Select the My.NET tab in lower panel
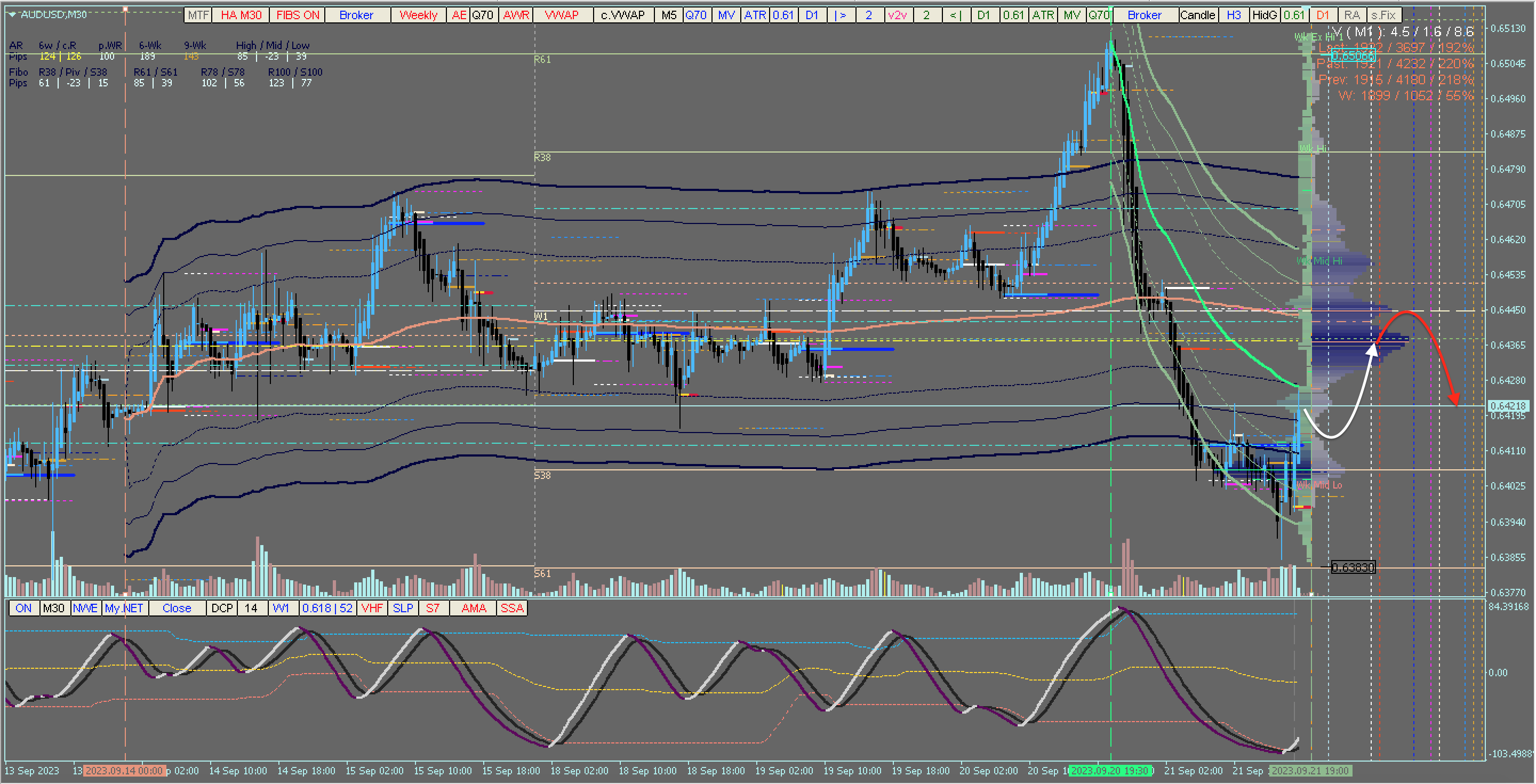 [x=124, y=608]
